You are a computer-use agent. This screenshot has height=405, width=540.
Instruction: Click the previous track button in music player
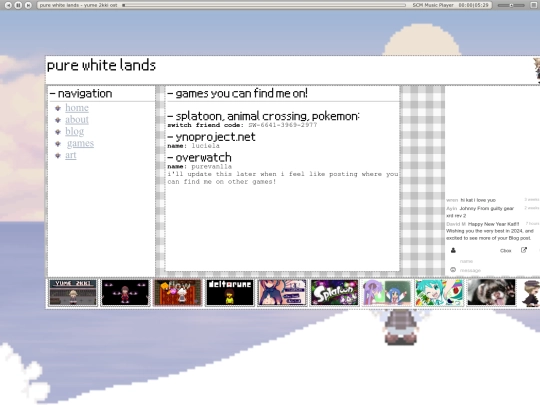click(x=8, y=5)
